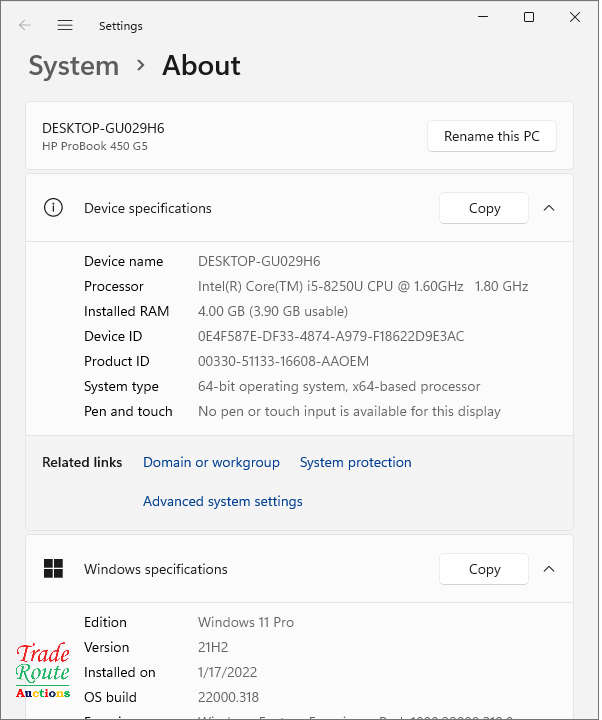Maximize the Settings window
This screenshot has height=720, width=602.
529,17
